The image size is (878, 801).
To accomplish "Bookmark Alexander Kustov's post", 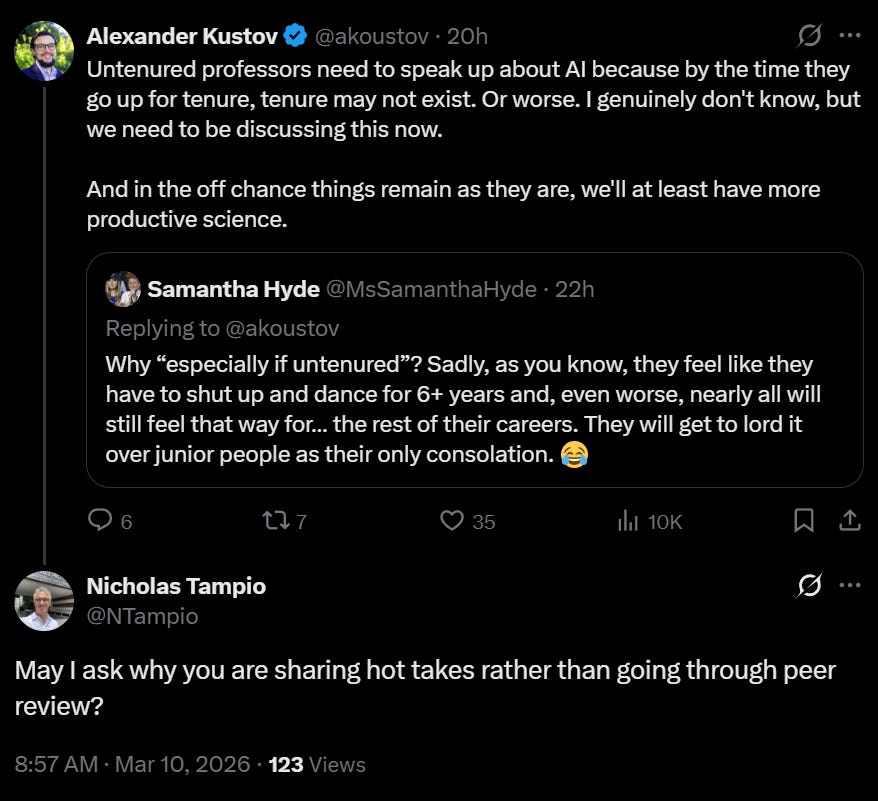I will click(x=804, y=520).
